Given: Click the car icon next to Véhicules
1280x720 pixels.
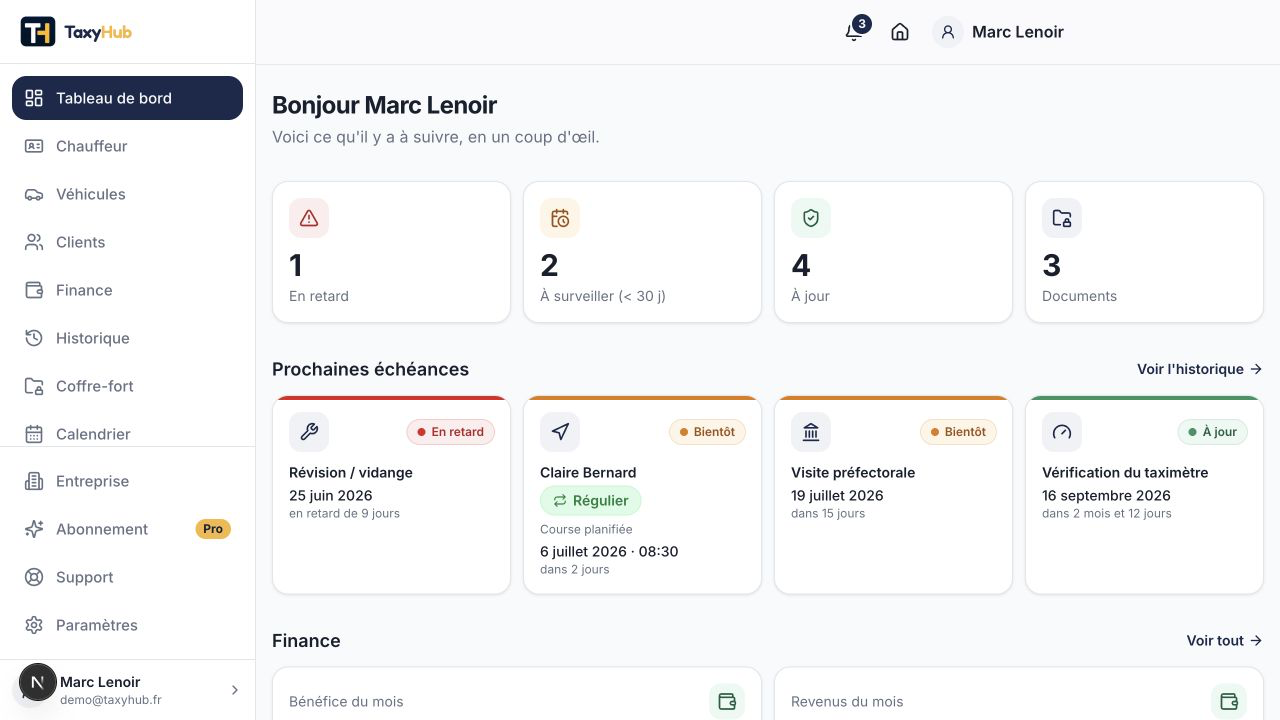Looking at the screenshot, I should tap(34, 194).
